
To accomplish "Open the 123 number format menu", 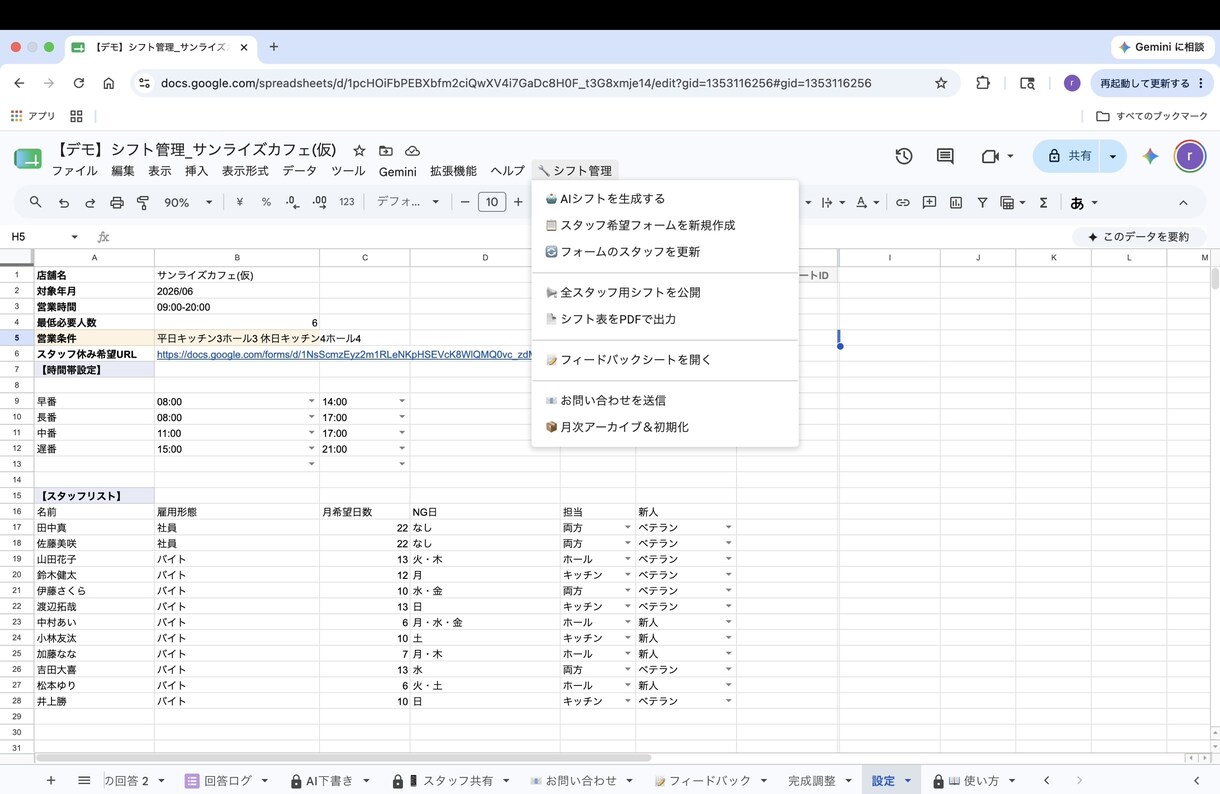I will [x=347, y=202].
